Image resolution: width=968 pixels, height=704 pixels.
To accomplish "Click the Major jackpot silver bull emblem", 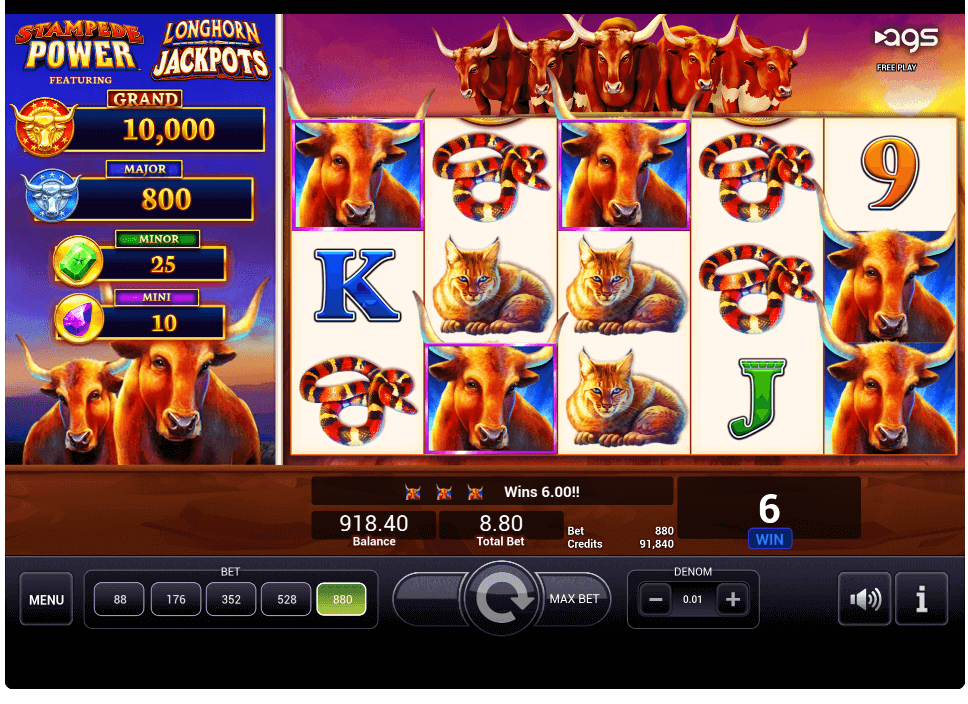I will click(52, 195).
